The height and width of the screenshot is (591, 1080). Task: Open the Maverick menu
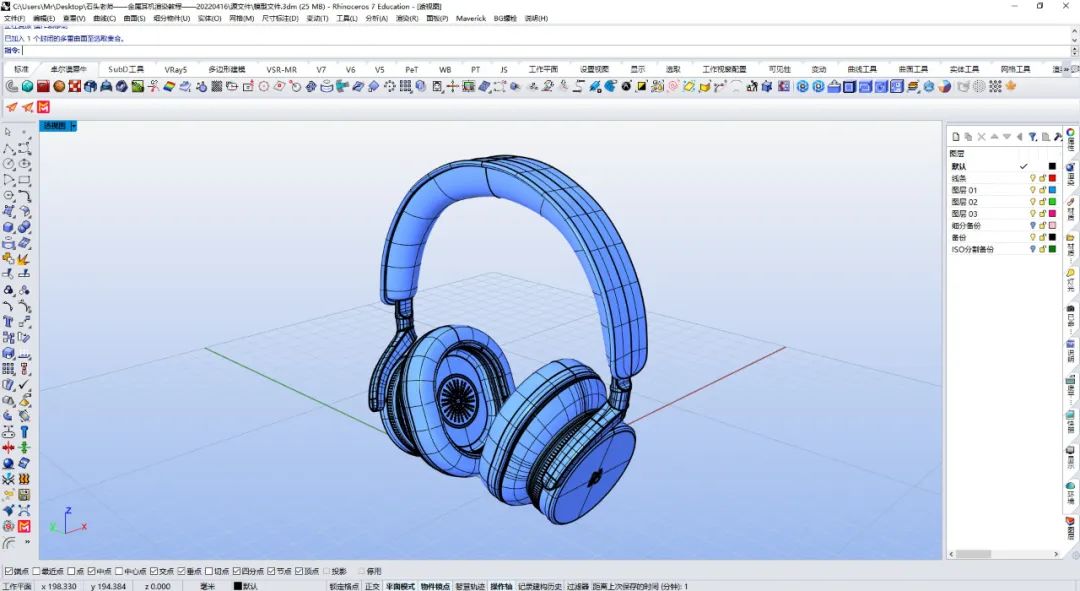(470, 19)
